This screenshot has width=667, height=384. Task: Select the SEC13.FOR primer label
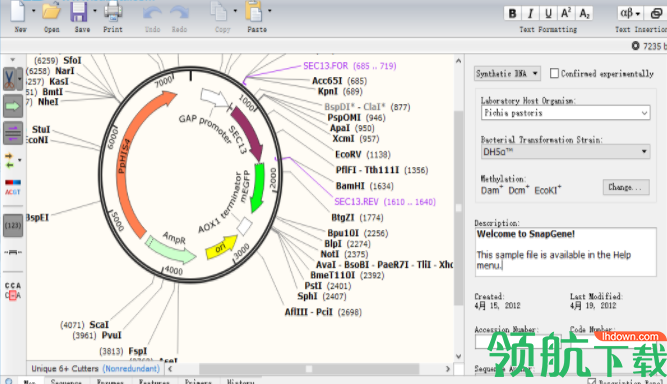[350, 66]
